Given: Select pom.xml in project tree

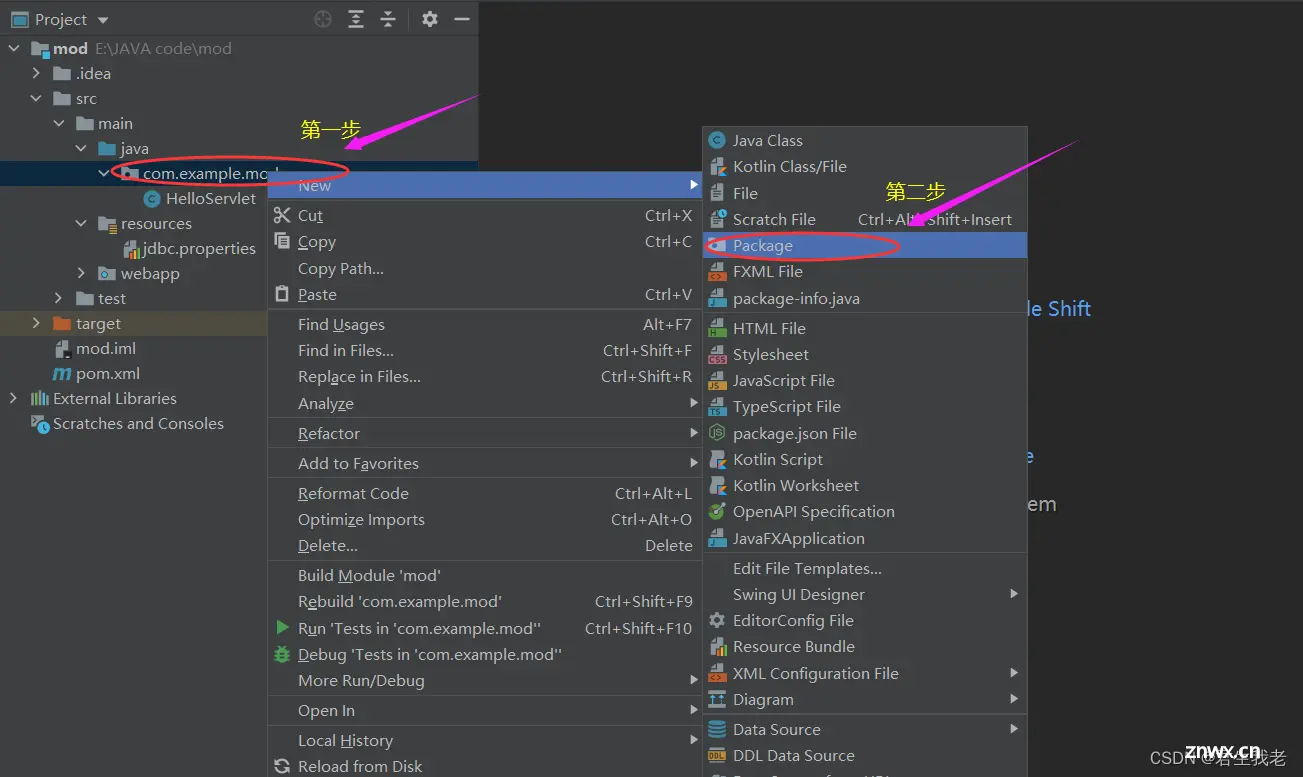Looking at the screenshot, I should (x=108, y=373).
